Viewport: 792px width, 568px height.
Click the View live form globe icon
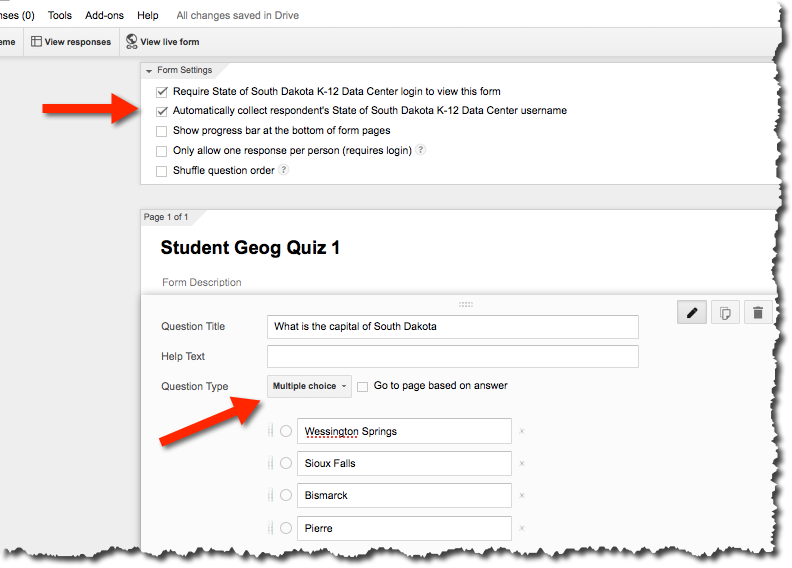point(131,41)
